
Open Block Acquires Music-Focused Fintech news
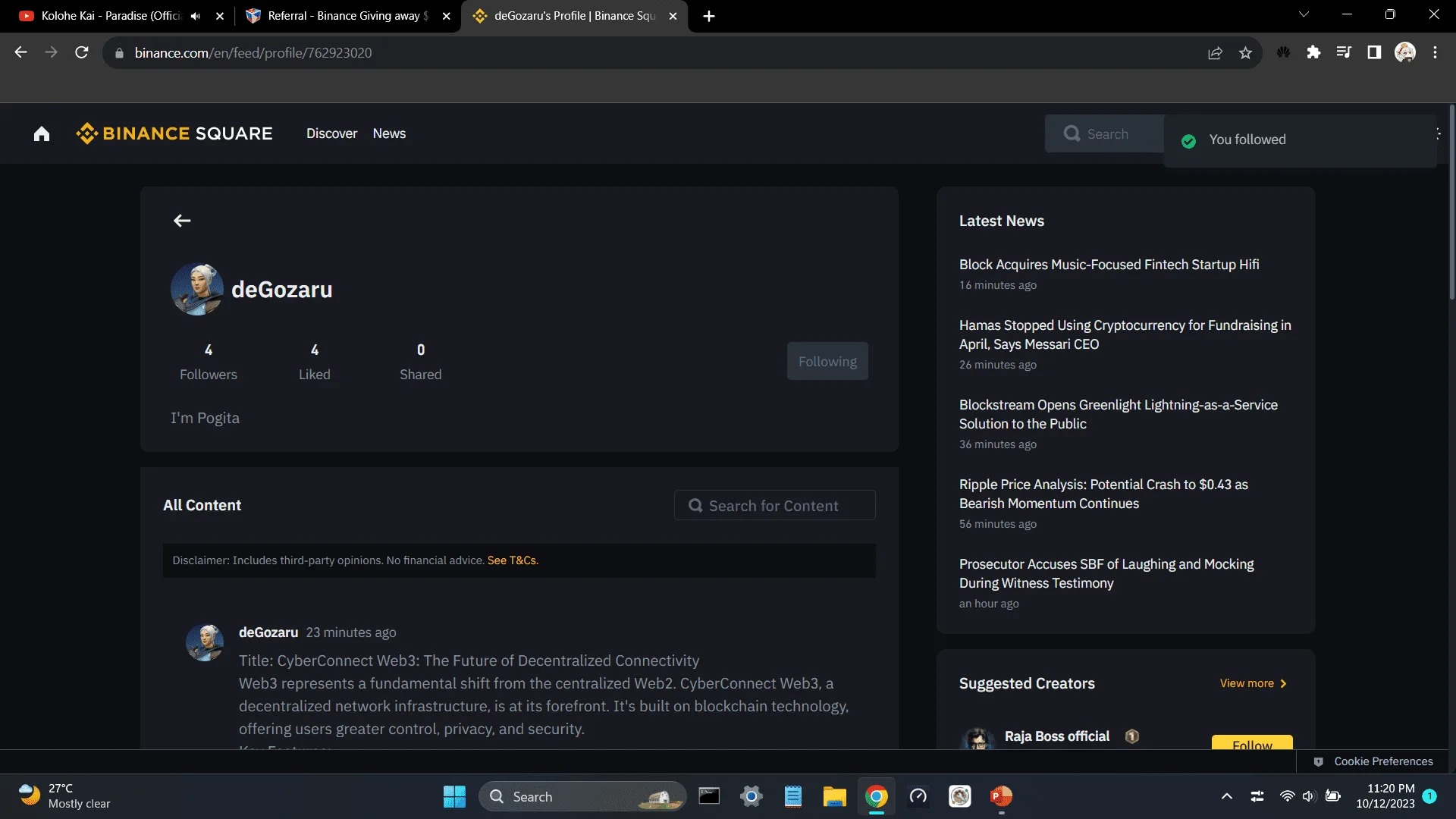coord(1109,265)
